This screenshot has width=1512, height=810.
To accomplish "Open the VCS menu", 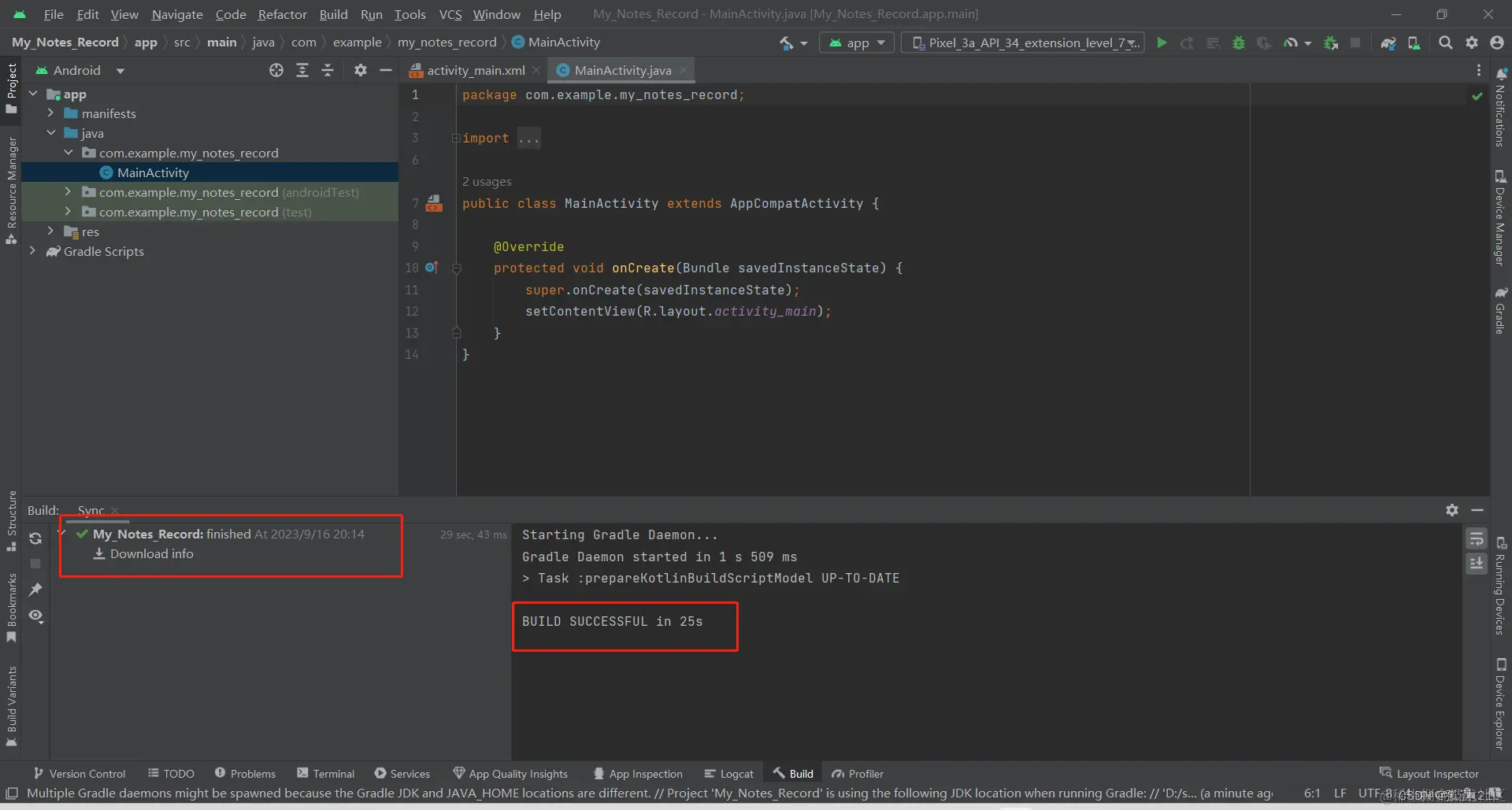I will 450,14.
